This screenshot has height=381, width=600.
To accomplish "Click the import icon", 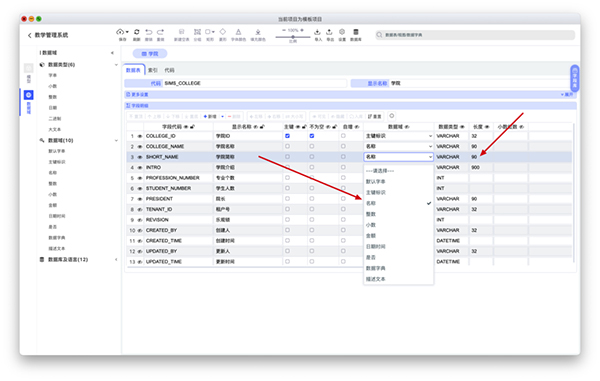I will [318, 32].
